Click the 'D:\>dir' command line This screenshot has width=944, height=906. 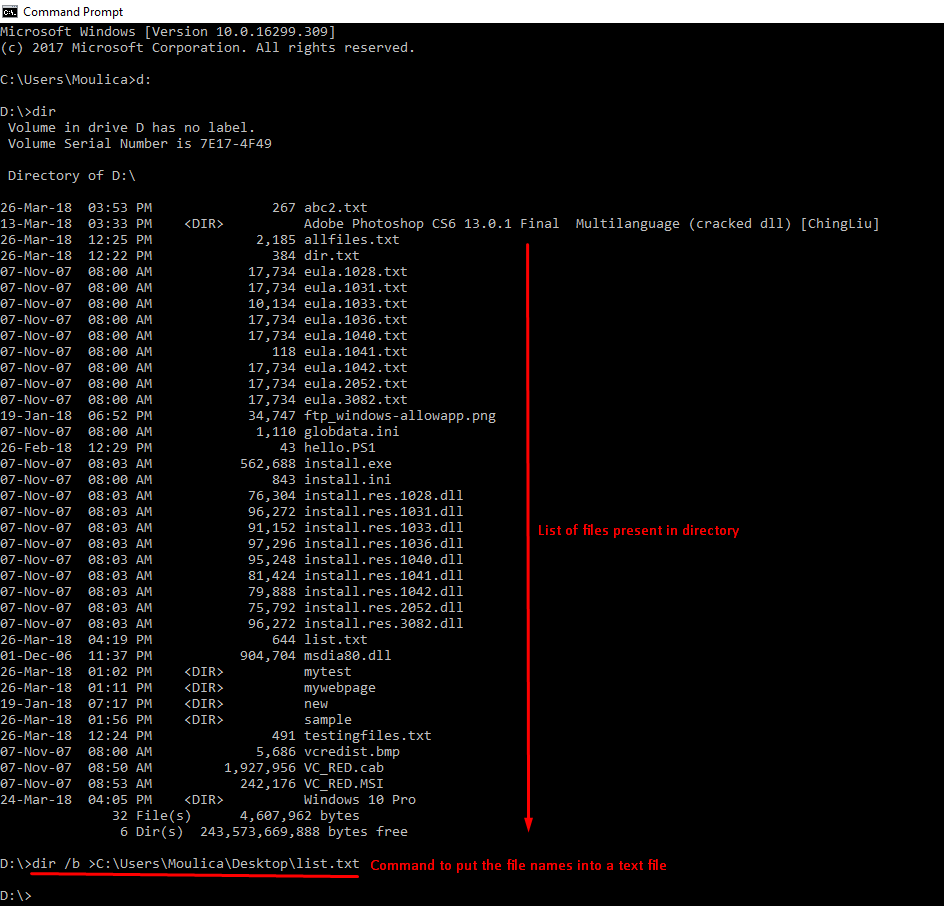tap(28, 111)
